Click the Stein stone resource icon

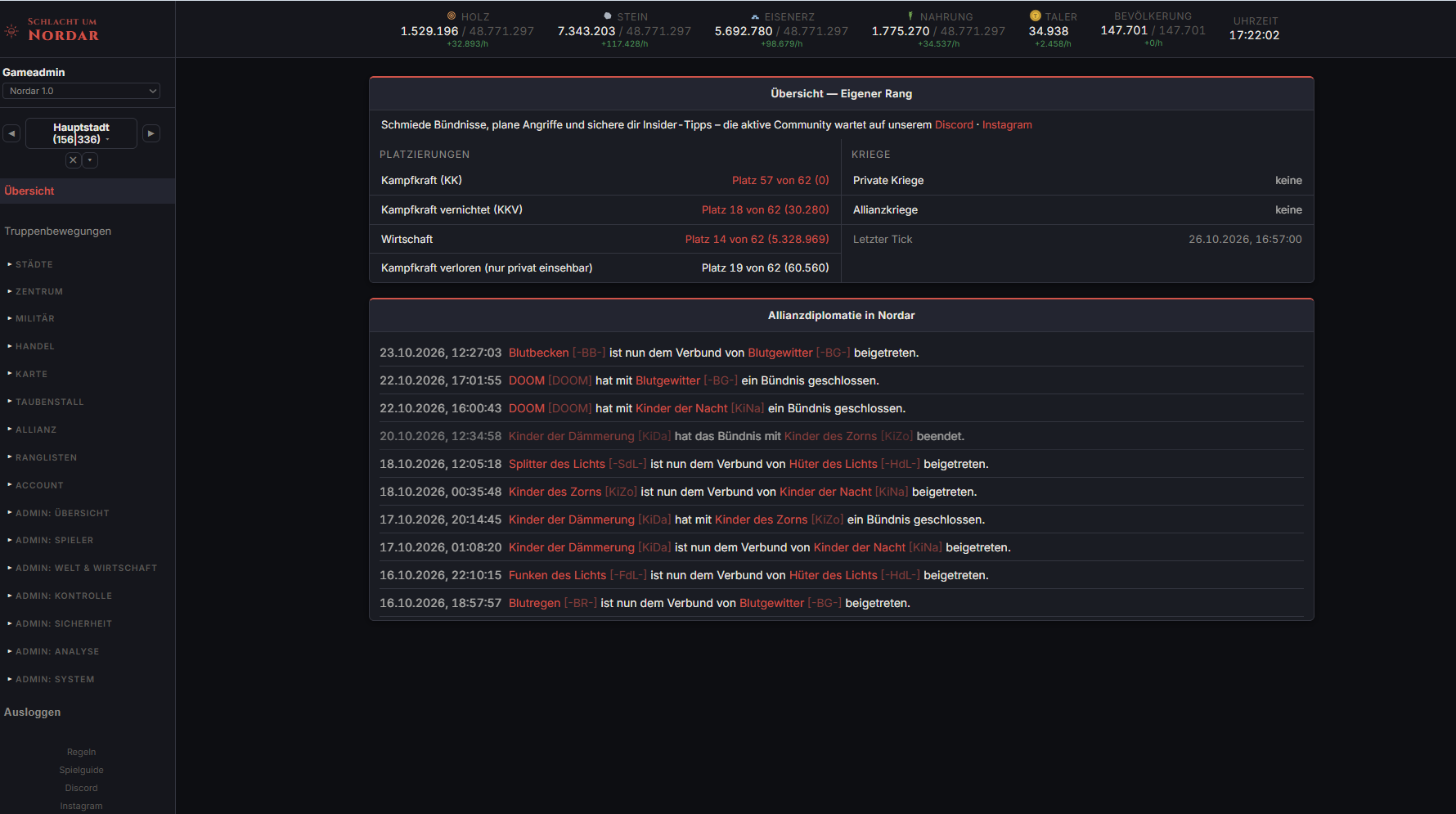[x=608, y=16]
